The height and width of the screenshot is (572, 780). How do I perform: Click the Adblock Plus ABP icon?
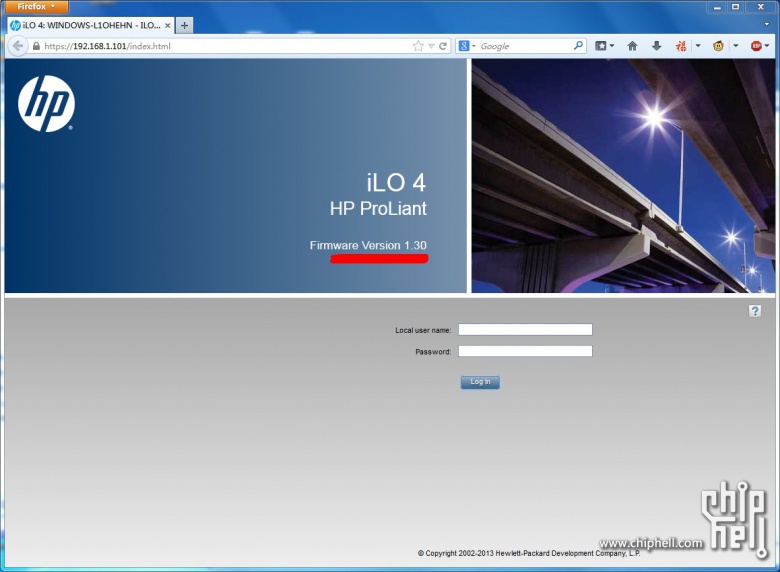[x=757, y=46]
